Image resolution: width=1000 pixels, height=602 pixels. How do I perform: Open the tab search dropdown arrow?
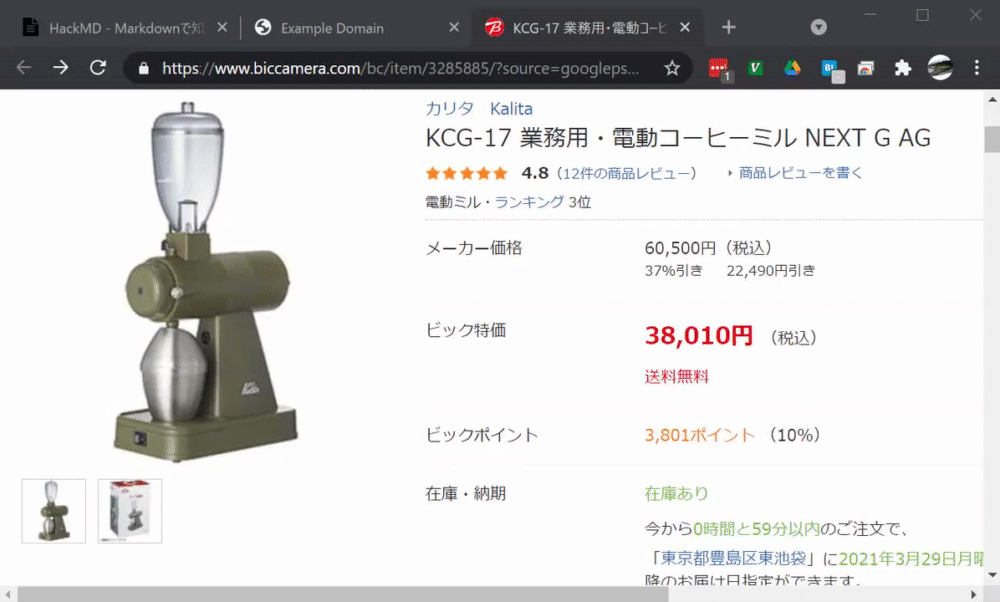point(819,27)
